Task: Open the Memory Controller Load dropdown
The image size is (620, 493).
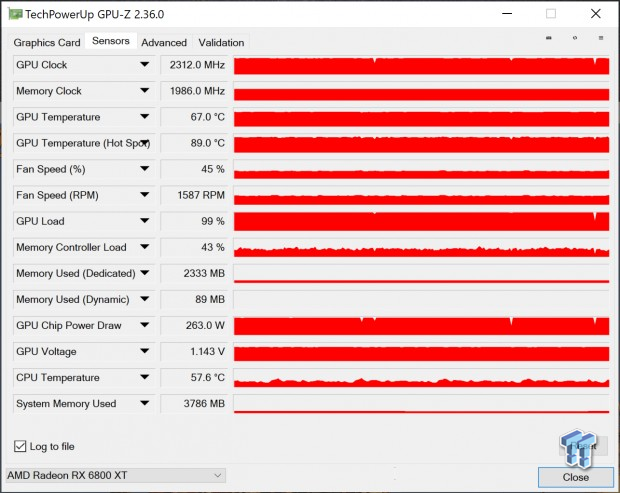Action: click(145, 247)
